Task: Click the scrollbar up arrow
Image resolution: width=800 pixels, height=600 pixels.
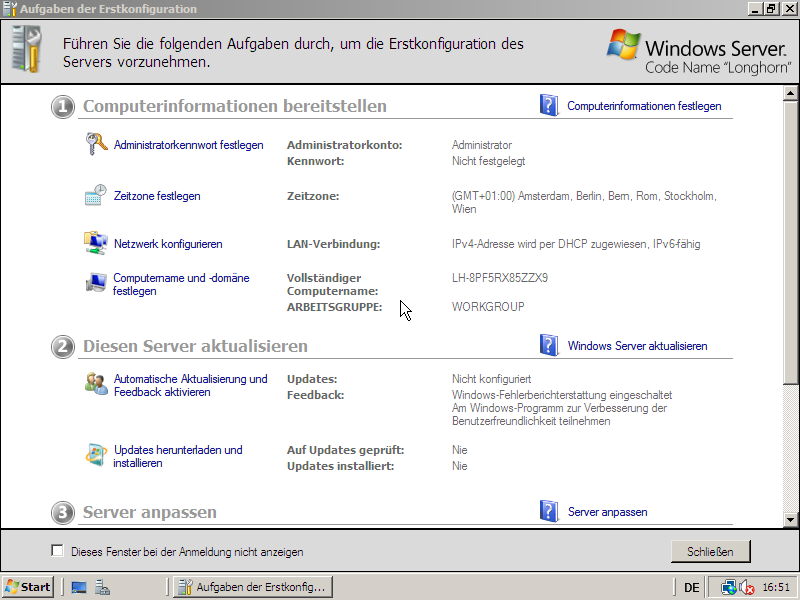Action: 790,93
